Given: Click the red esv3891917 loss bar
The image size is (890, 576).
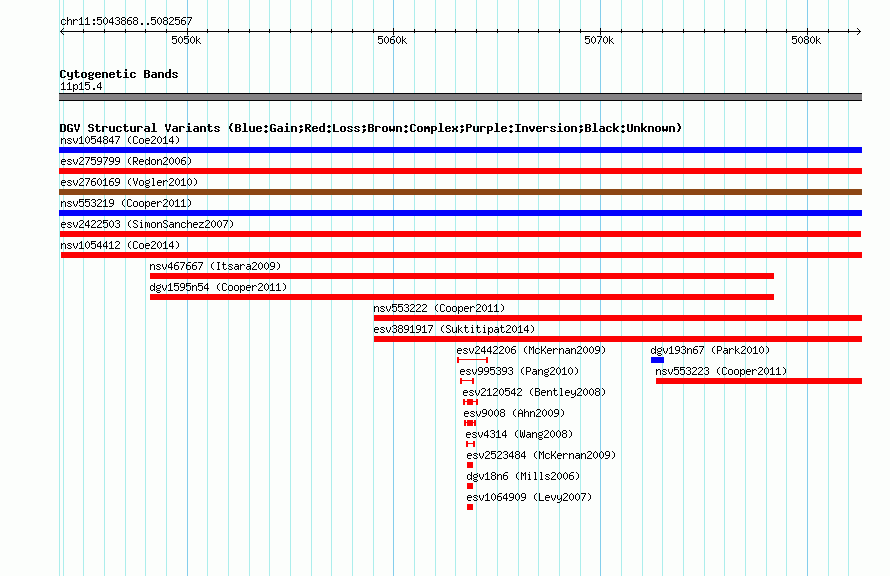Looking at the screenshot, I should (618, 339).
